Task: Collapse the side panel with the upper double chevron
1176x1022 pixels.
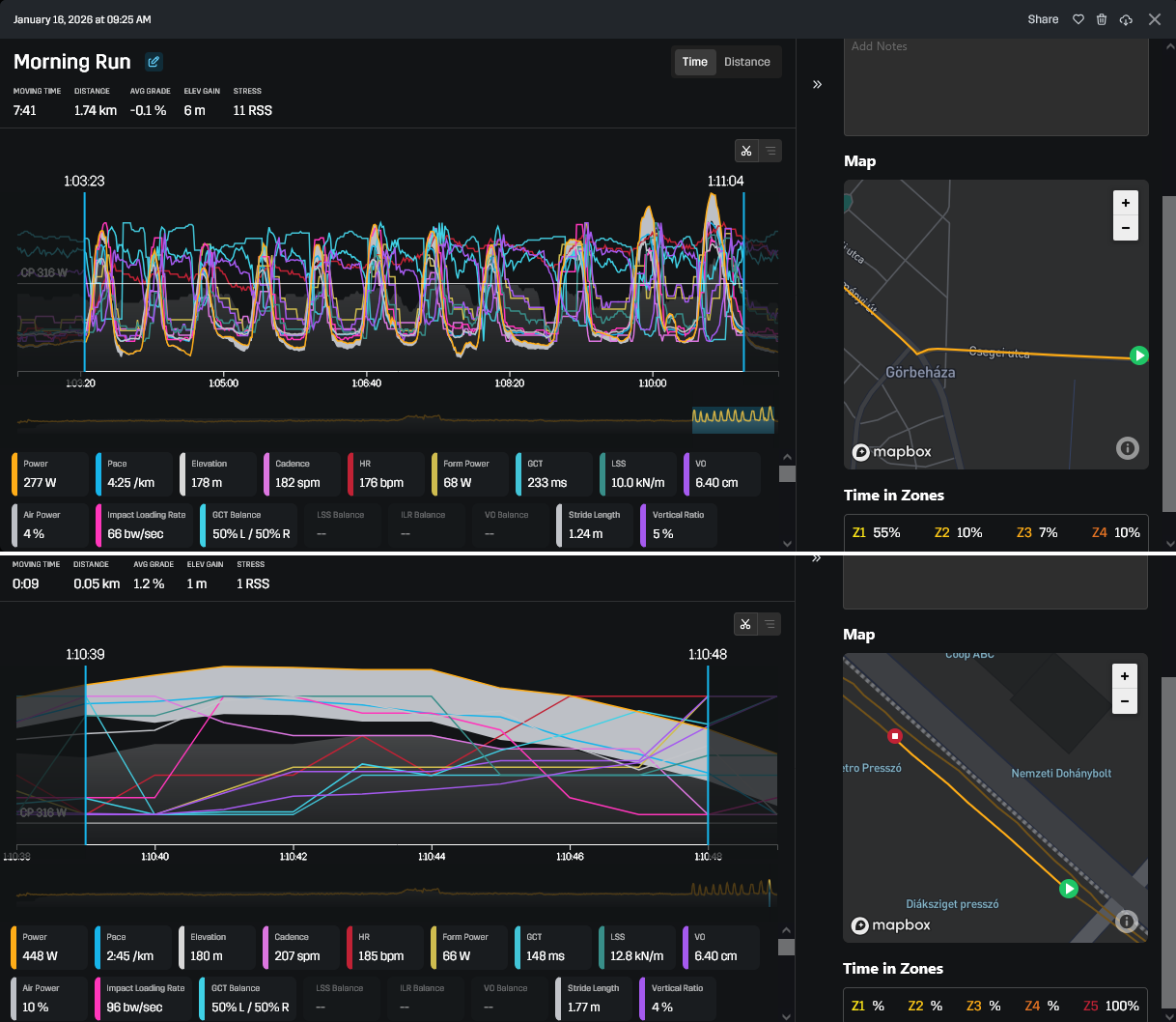Action: [x=817, y=84]
